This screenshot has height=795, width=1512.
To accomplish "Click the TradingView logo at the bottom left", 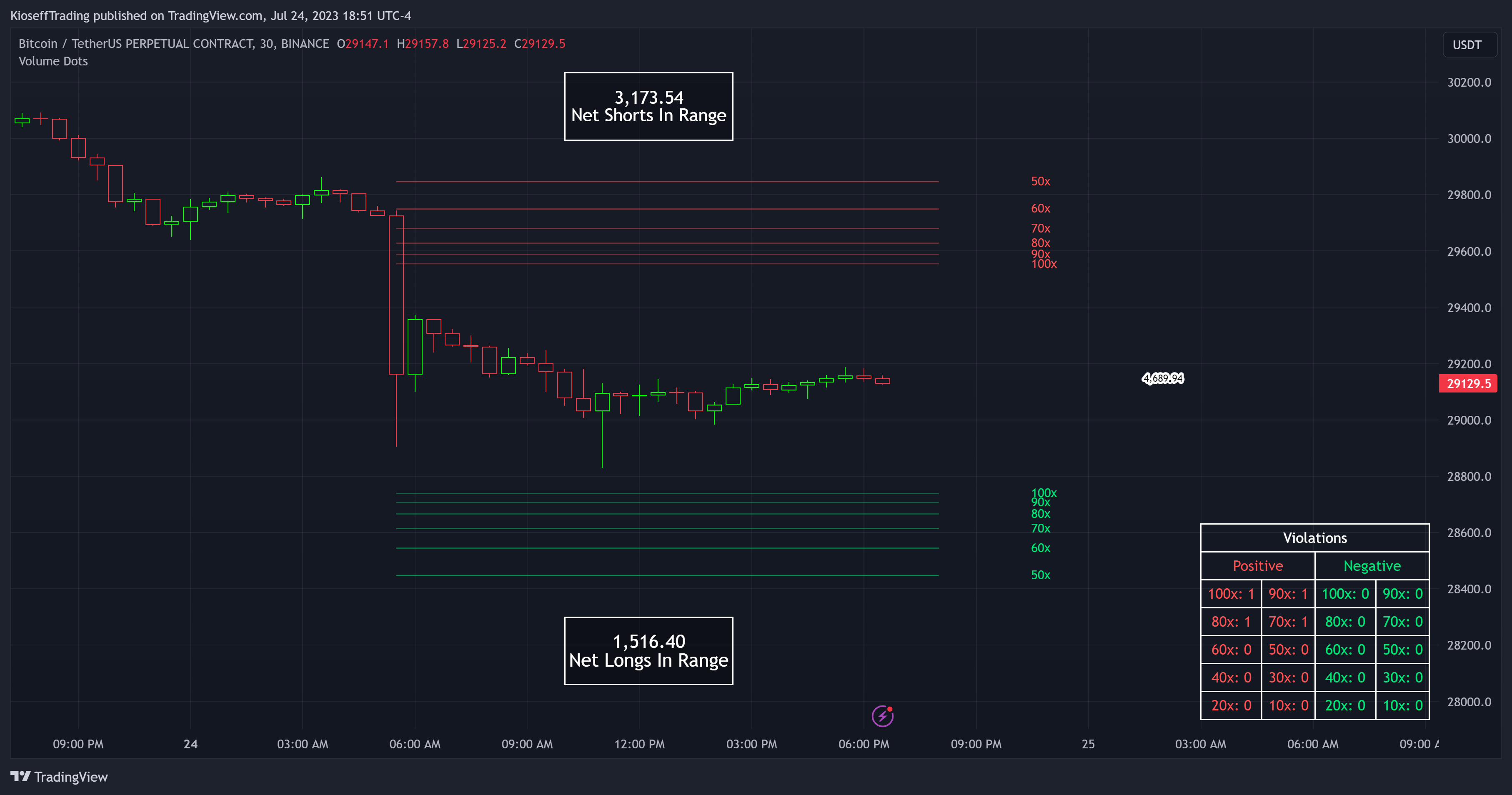I will click(59, 777).
